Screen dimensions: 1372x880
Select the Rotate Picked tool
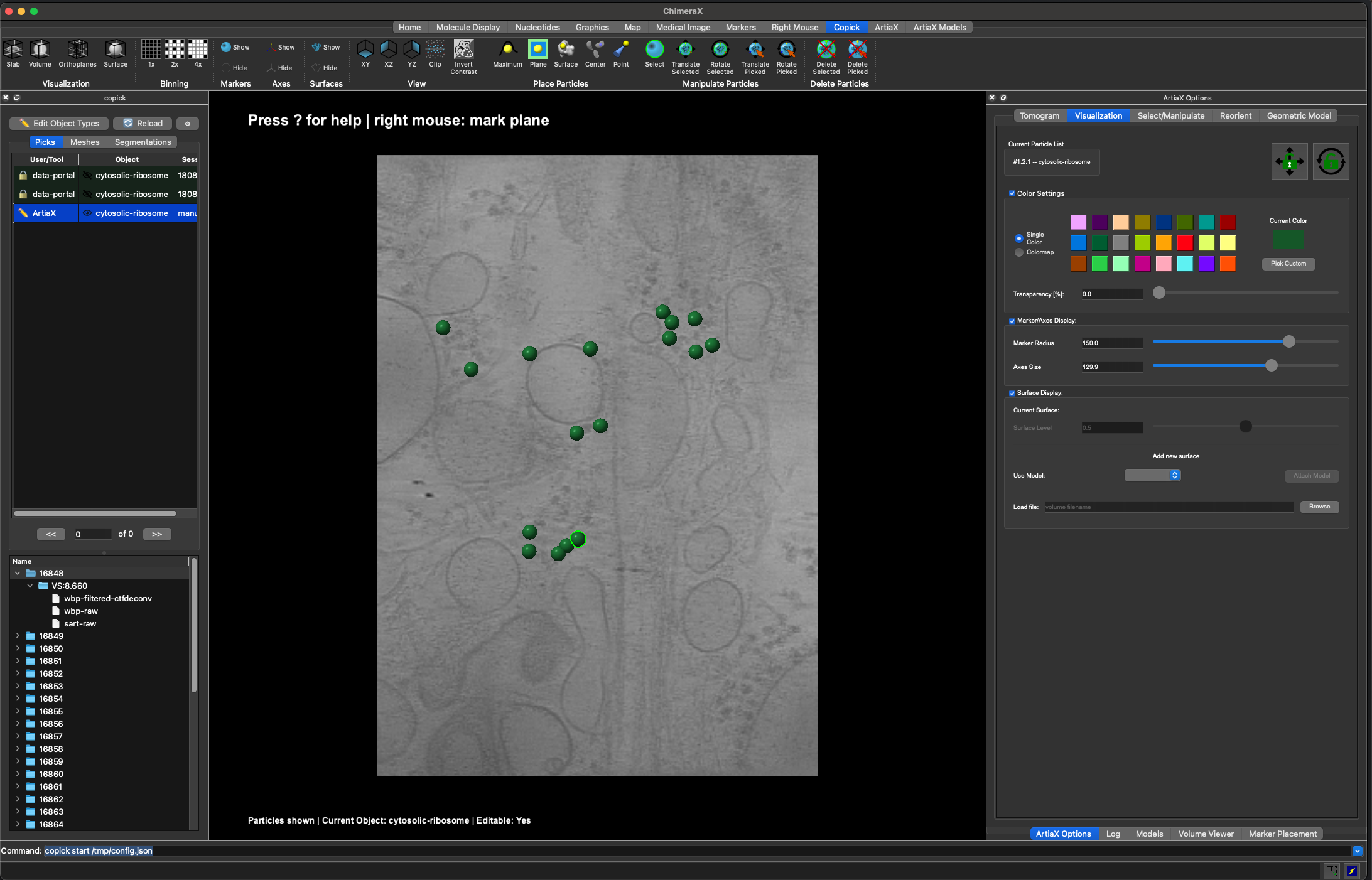(786, 50)
